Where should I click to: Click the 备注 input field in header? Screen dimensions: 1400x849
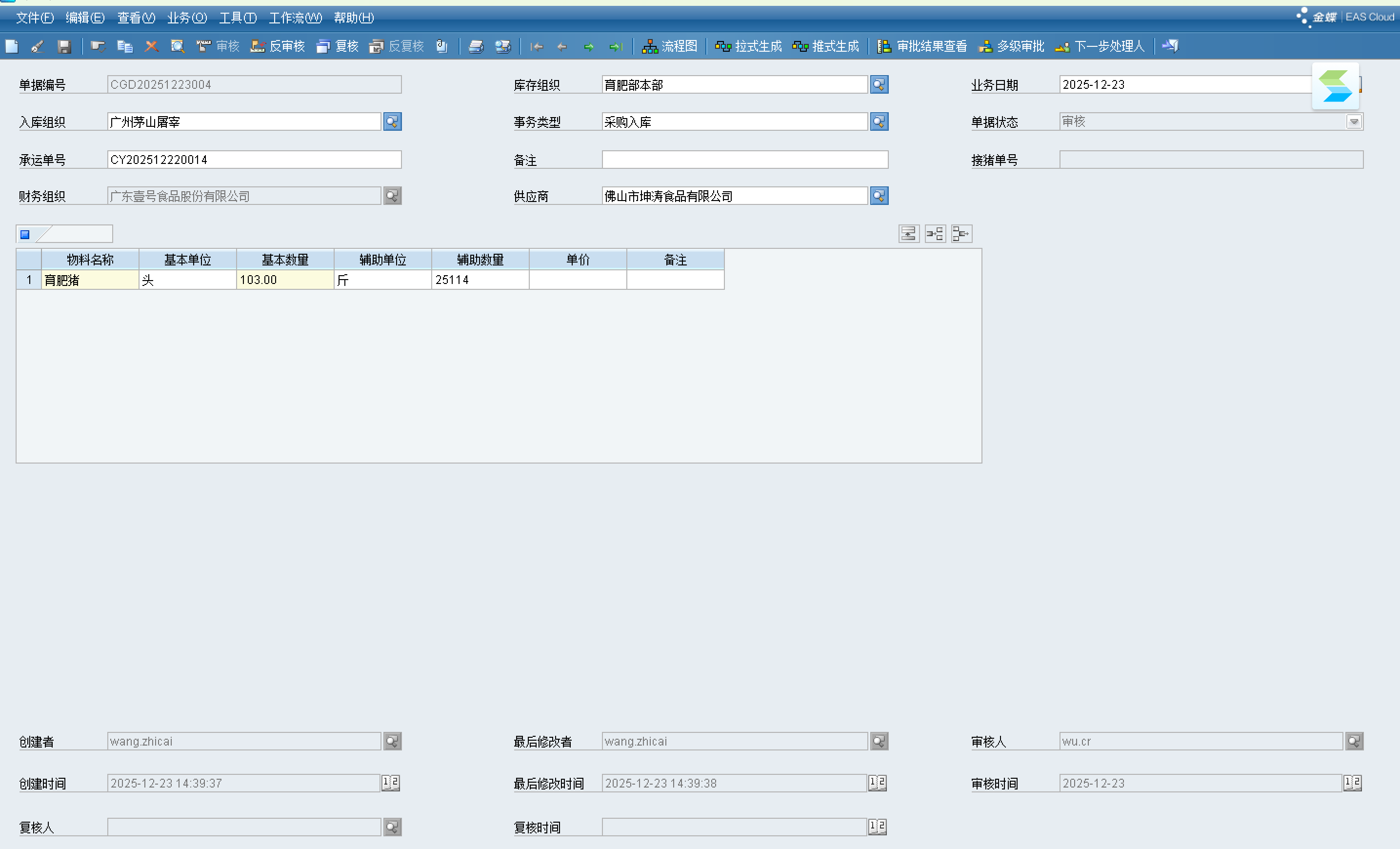click(744, 160)
